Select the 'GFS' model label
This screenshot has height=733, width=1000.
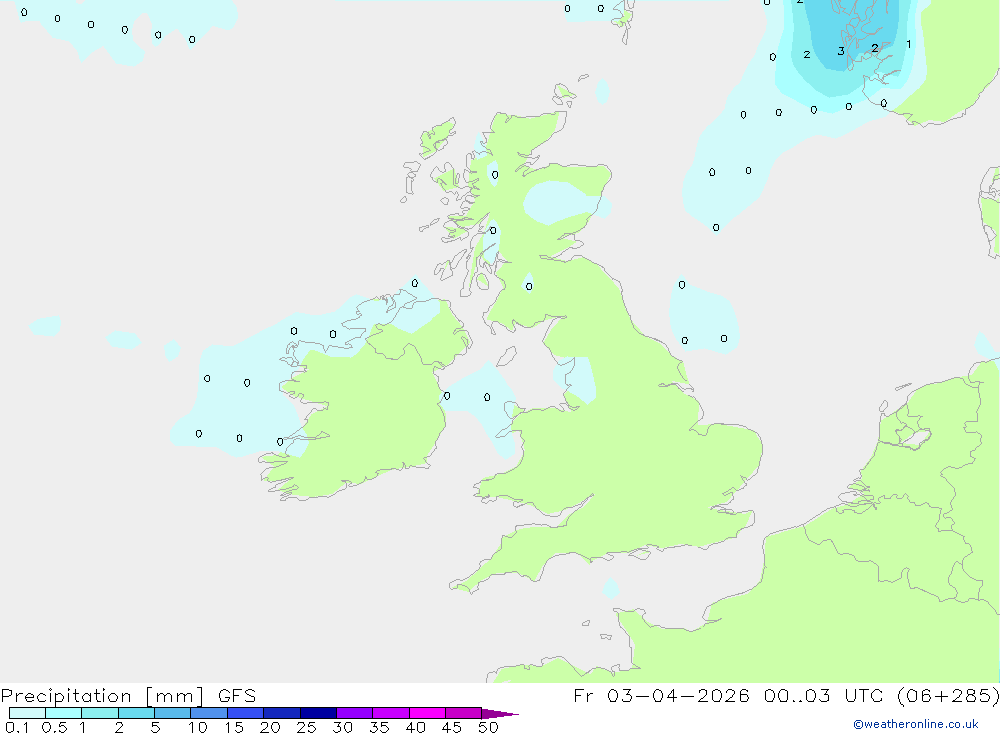237,696
